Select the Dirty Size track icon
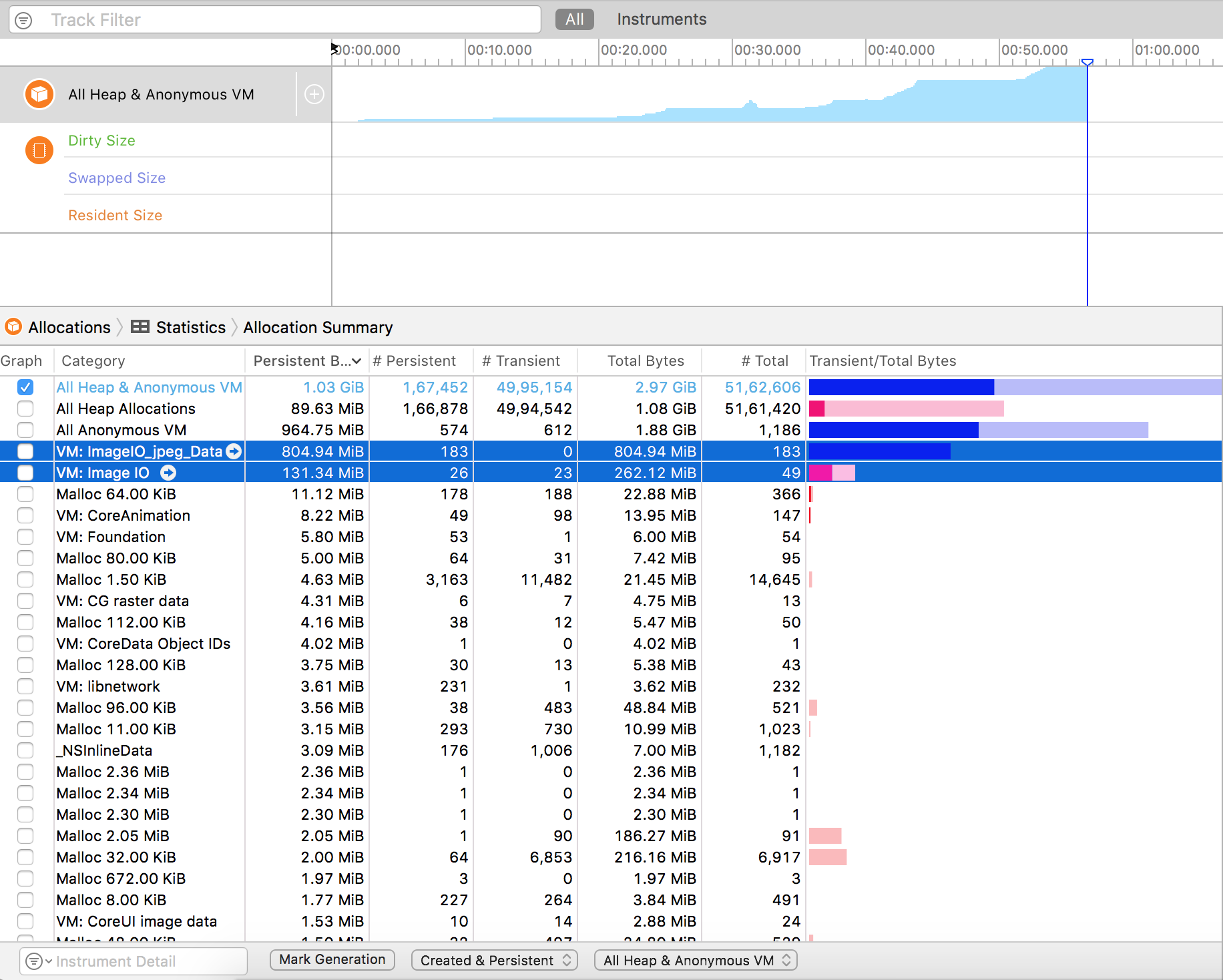Screen dimensions: 1223x980 tap(39, 150)
